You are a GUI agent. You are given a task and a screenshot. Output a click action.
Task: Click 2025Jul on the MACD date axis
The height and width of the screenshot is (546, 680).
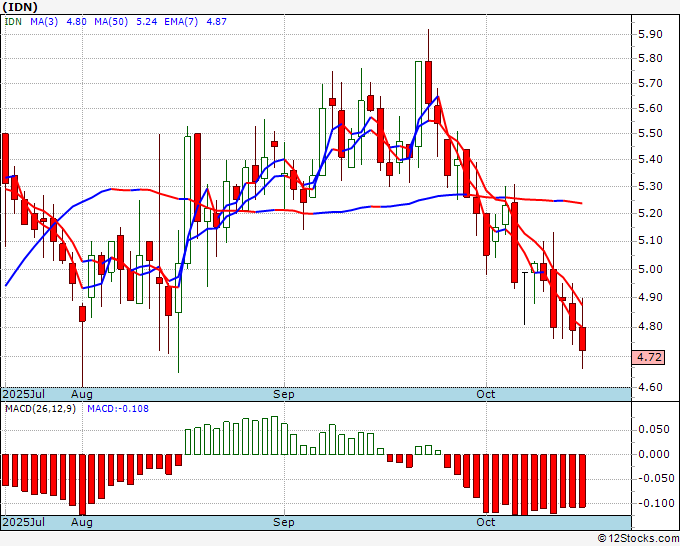click(x=24, y=522)
